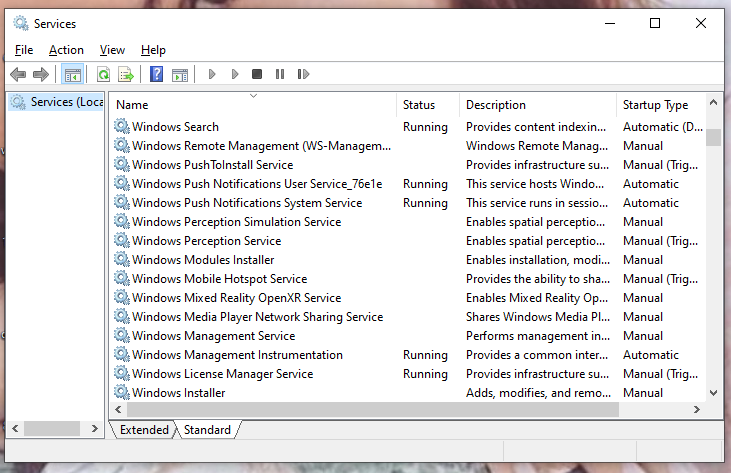Click the vertical scrollbar up arrow
Screen dimensions: 731x473
click(713, 102)
